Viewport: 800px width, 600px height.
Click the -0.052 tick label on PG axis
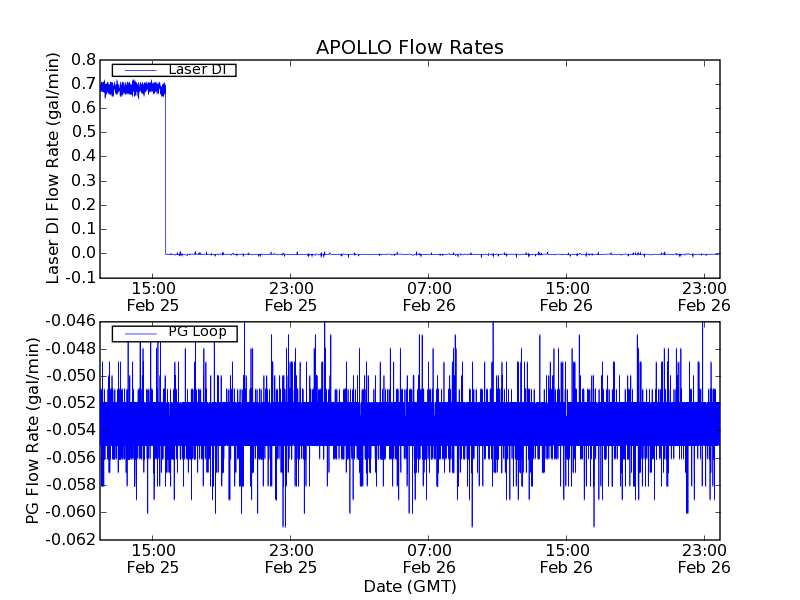tap(70, 403)
